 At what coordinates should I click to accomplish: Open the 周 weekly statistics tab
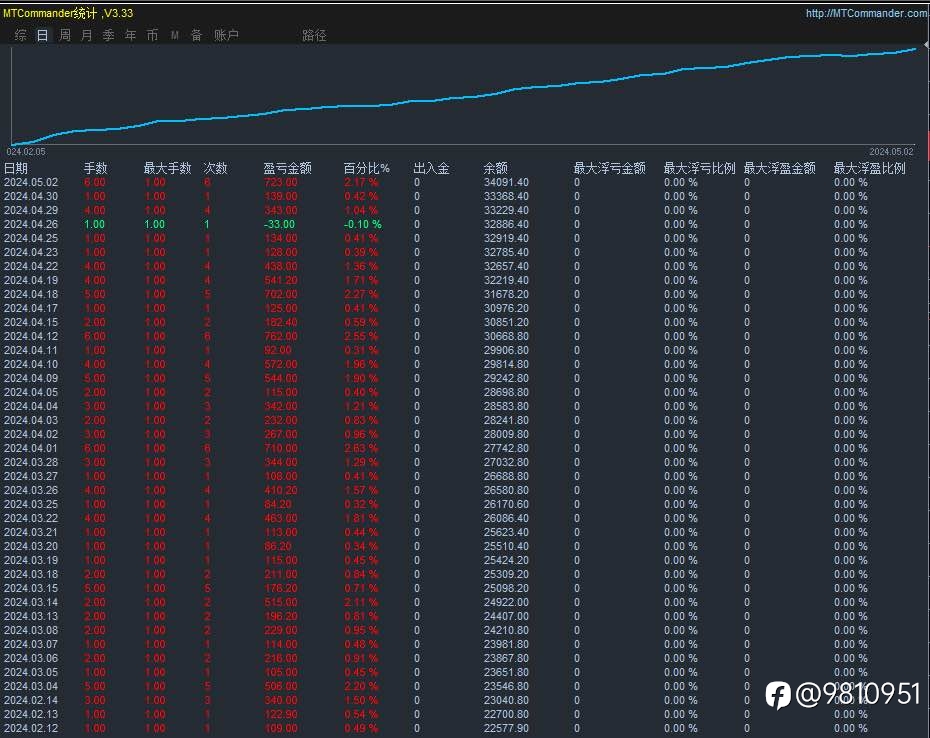pos(65,35)
